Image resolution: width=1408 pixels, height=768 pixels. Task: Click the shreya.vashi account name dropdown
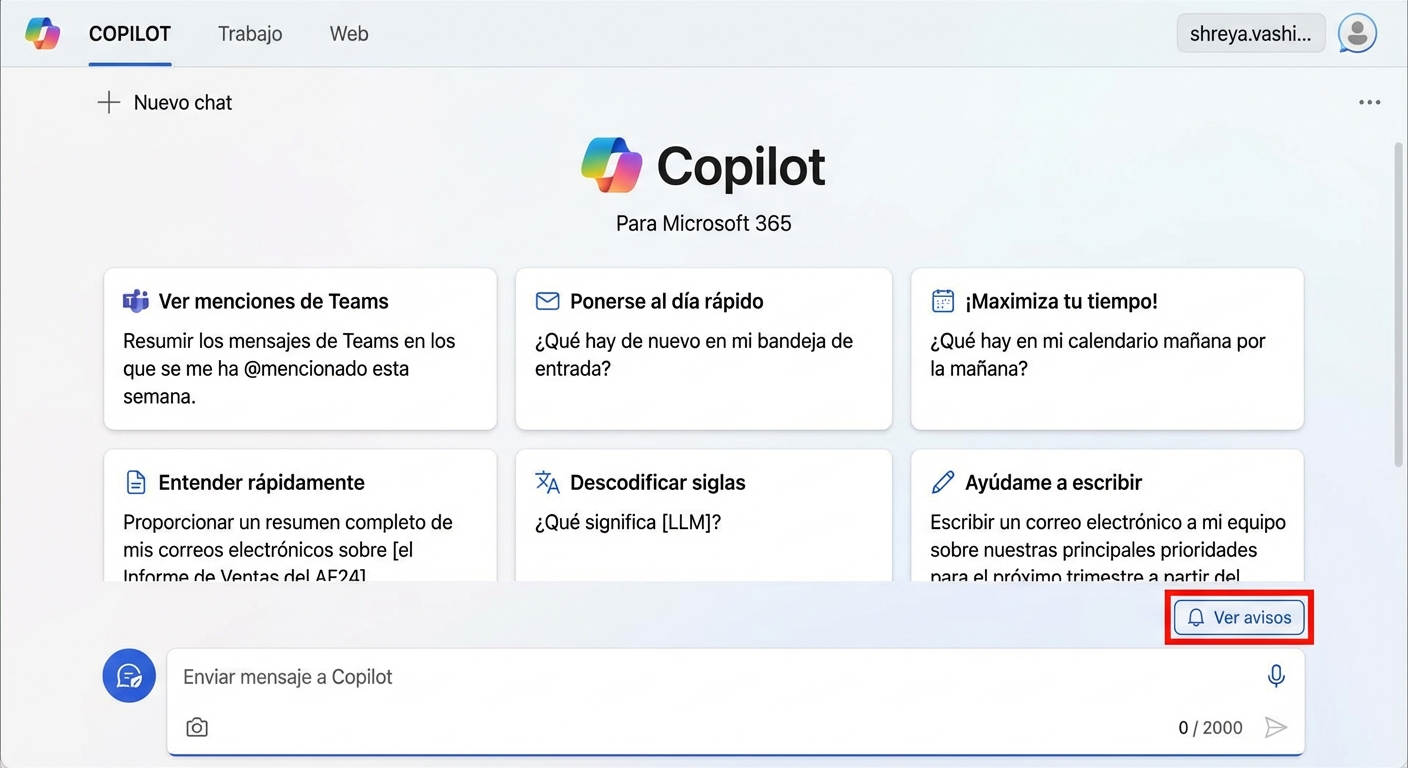tap(1250, 33)
